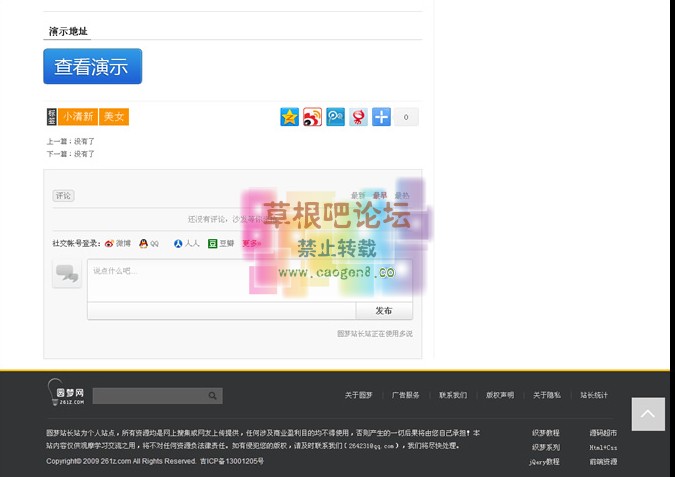Click the comment avatar speech-bubble icon
Screen dimensions: 675x477
(67, 273)
